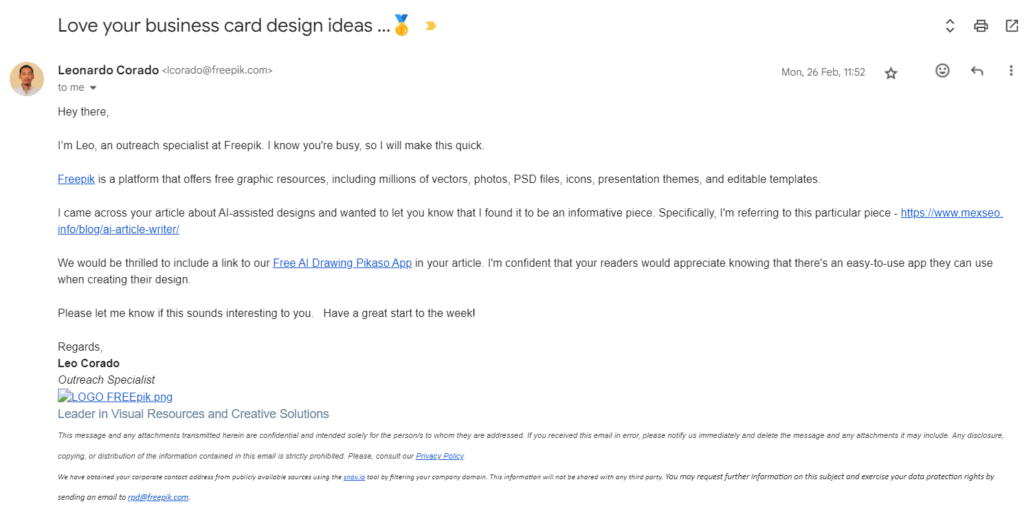1024x515 pixels.
Task: Open the Freepik link
Action: [x=76, y=179]
